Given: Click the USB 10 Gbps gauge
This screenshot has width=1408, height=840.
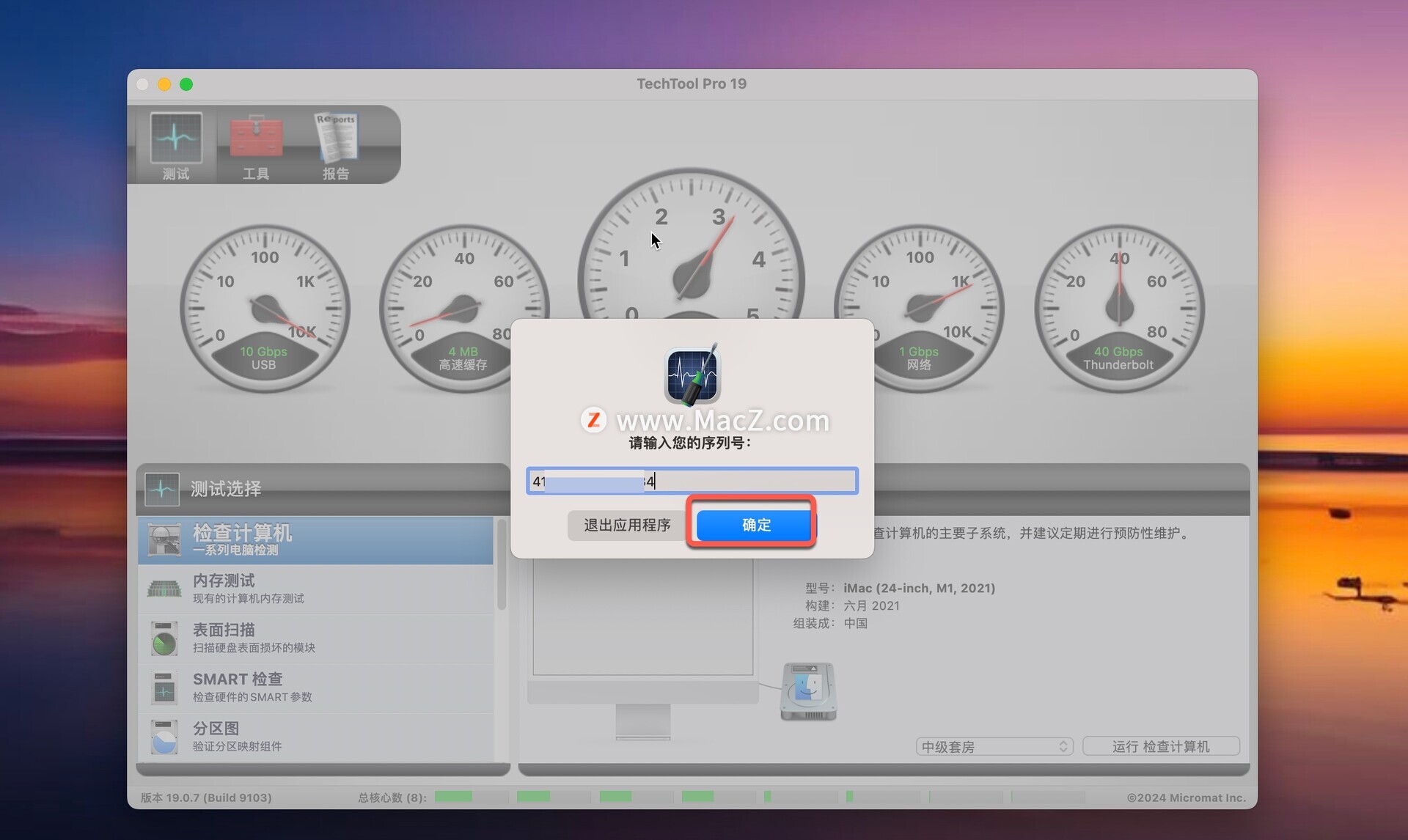Looking at the screenshot, I should (265, 308).
